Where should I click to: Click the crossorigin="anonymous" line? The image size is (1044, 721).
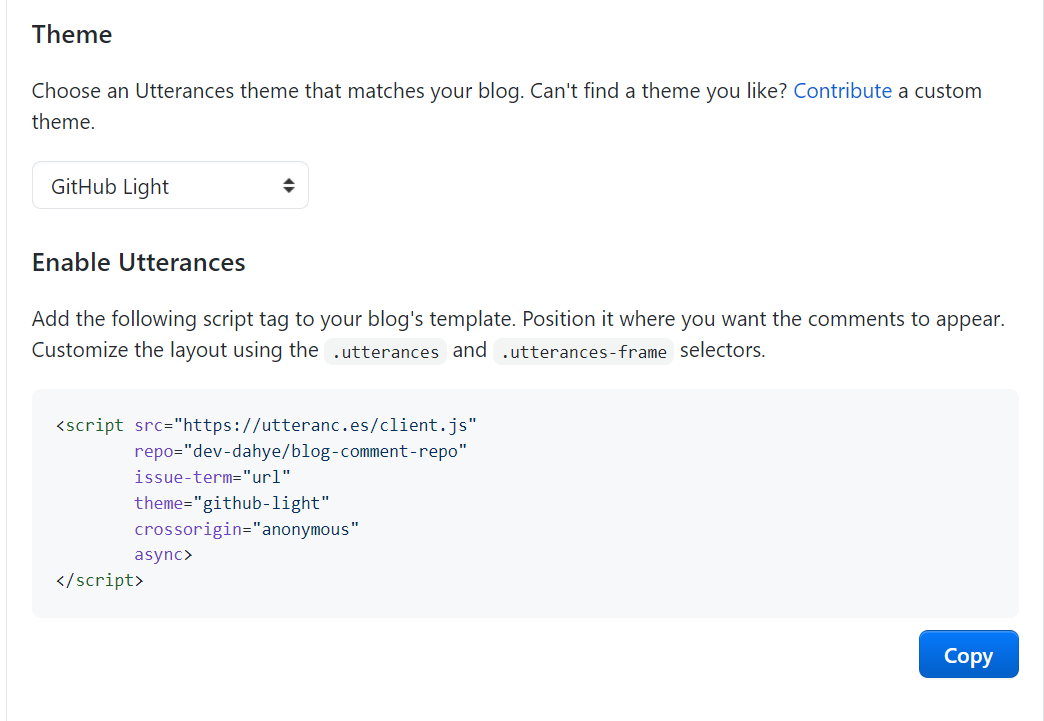coord(246,529)
